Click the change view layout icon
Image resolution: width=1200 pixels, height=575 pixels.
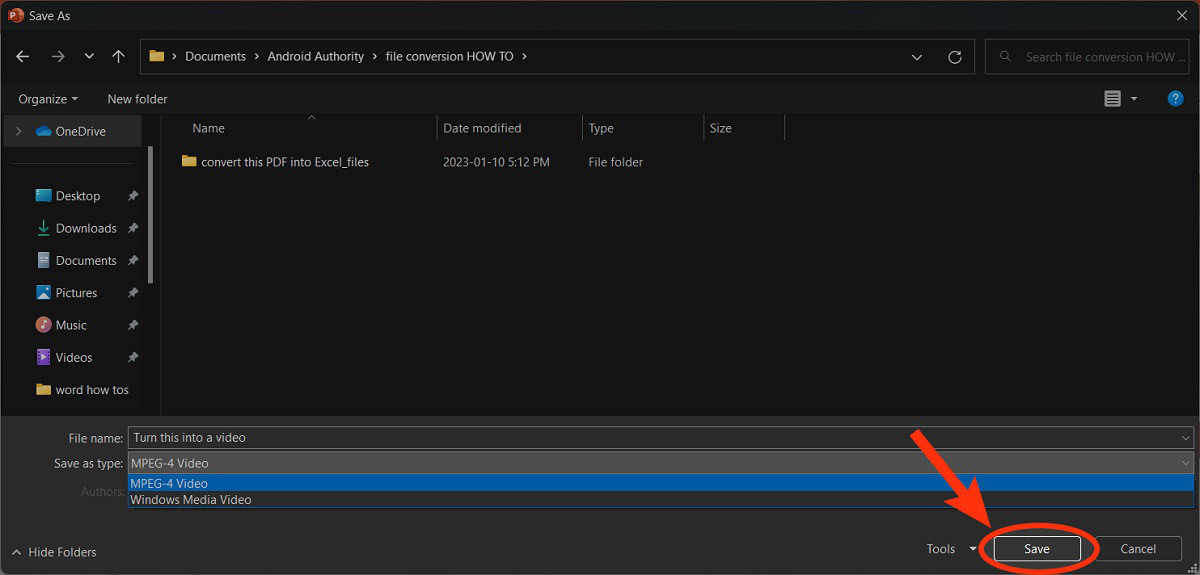point(1112,98)
